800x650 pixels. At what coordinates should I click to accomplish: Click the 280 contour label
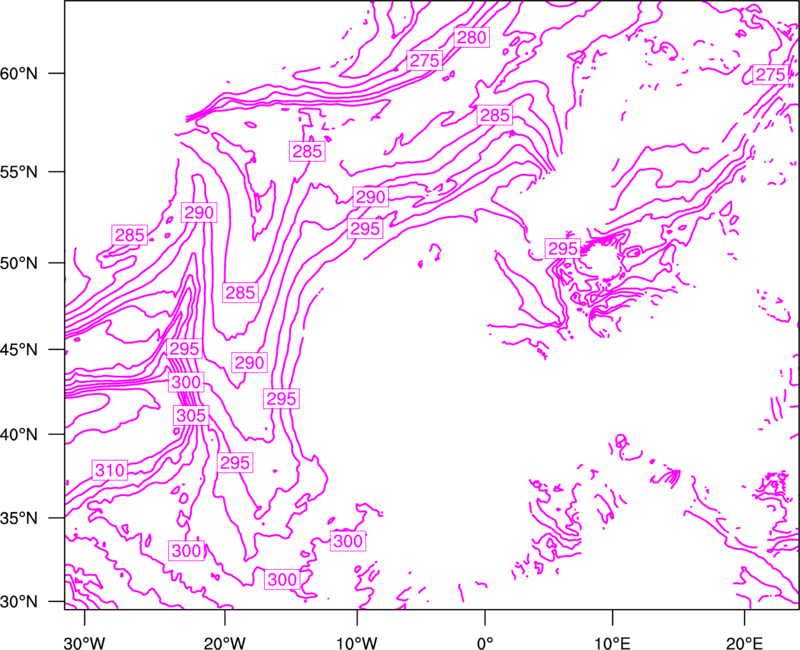[x=472, y=38]
